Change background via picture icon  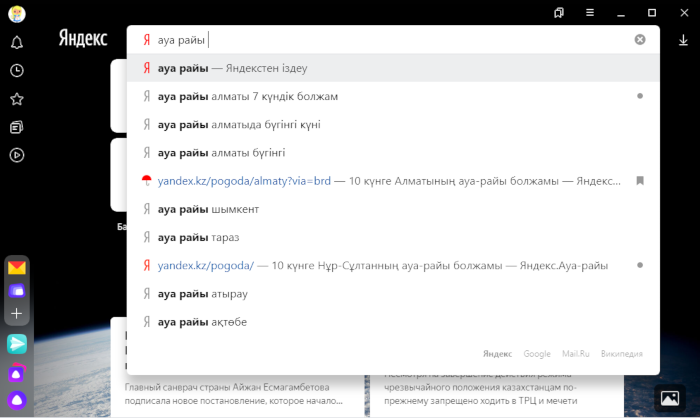tap(670, 398)
